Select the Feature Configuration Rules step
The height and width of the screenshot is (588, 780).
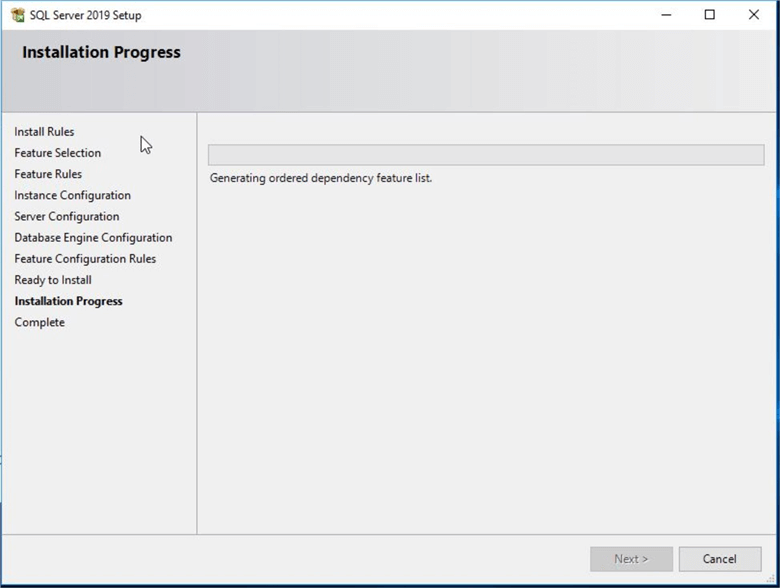[x=85, y=259]
